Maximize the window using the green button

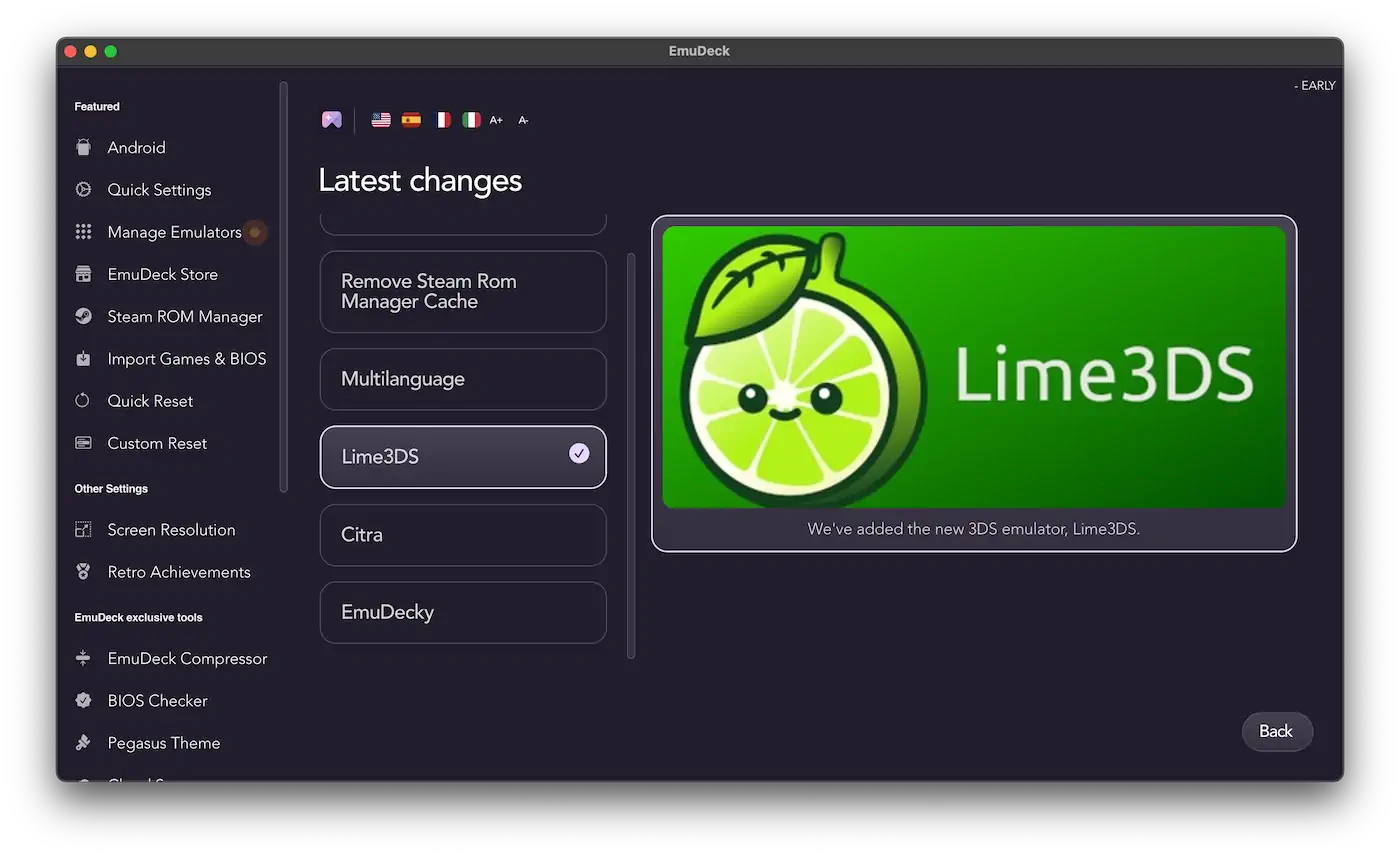(x=111, y=51)
